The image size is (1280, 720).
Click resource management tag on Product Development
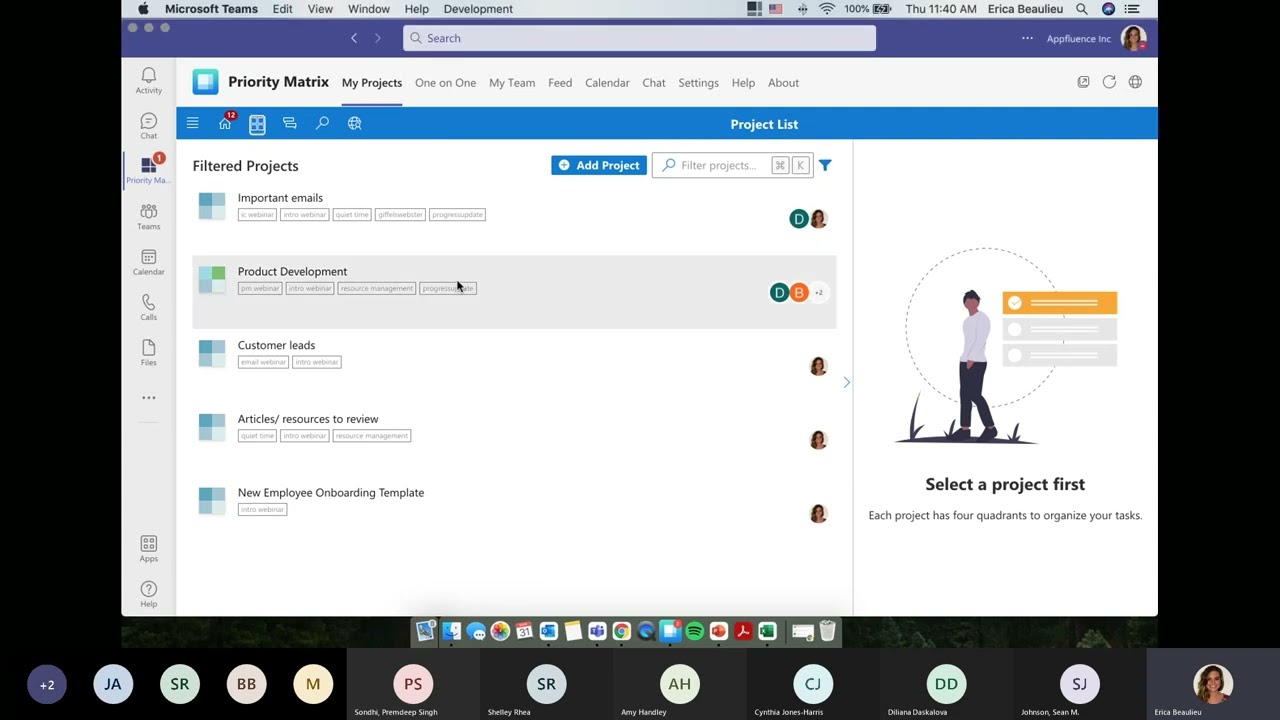376,288
